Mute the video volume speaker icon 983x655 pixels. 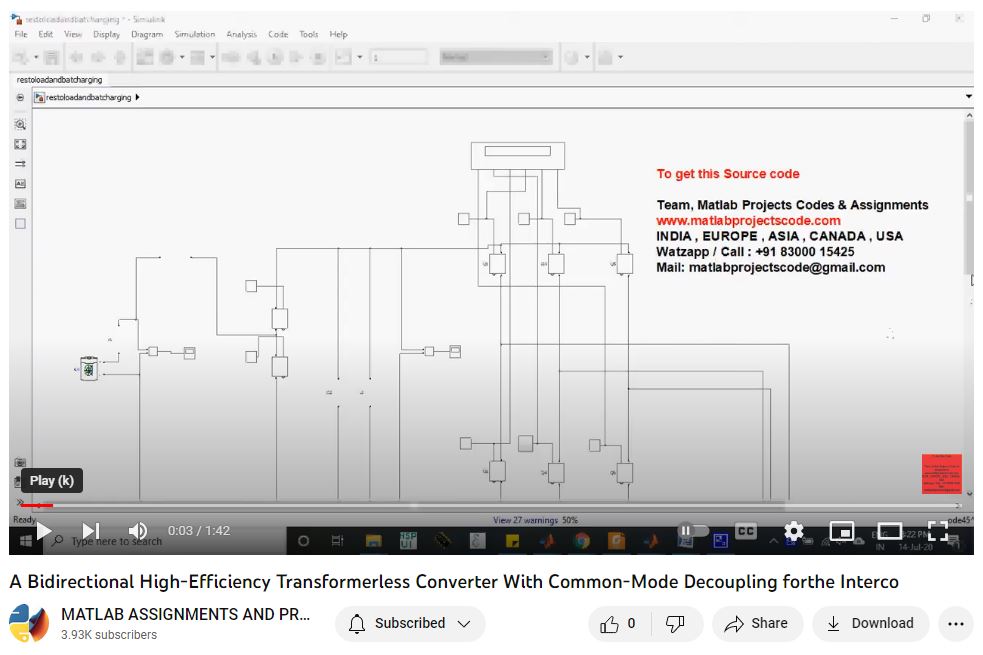coord(138,530)
